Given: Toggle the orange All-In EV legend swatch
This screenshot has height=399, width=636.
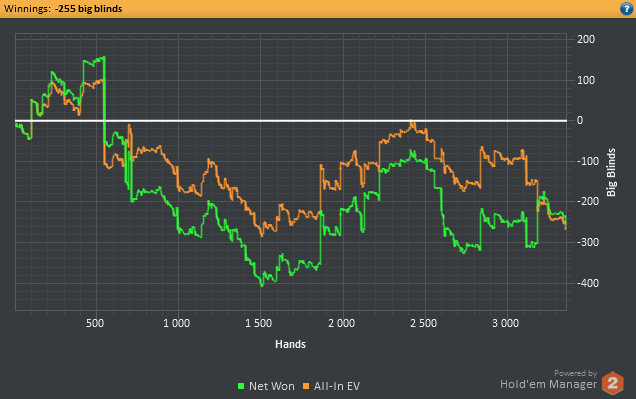Looking at the screenshot, I should 306,386.
